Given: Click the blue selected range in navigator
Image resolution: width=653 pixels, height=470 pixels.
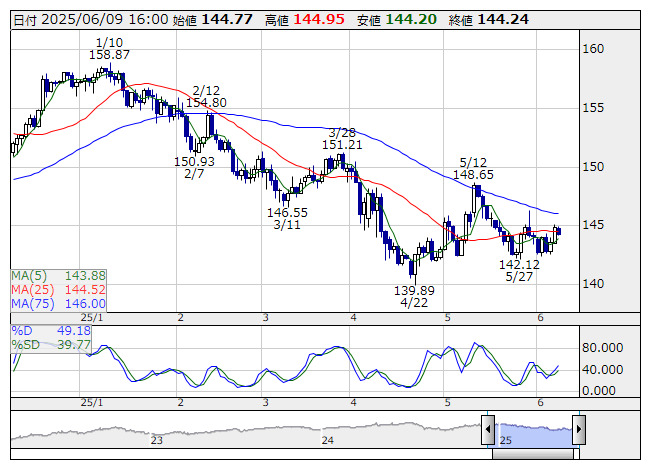Looking at the screenshot, I should (533, 431).
